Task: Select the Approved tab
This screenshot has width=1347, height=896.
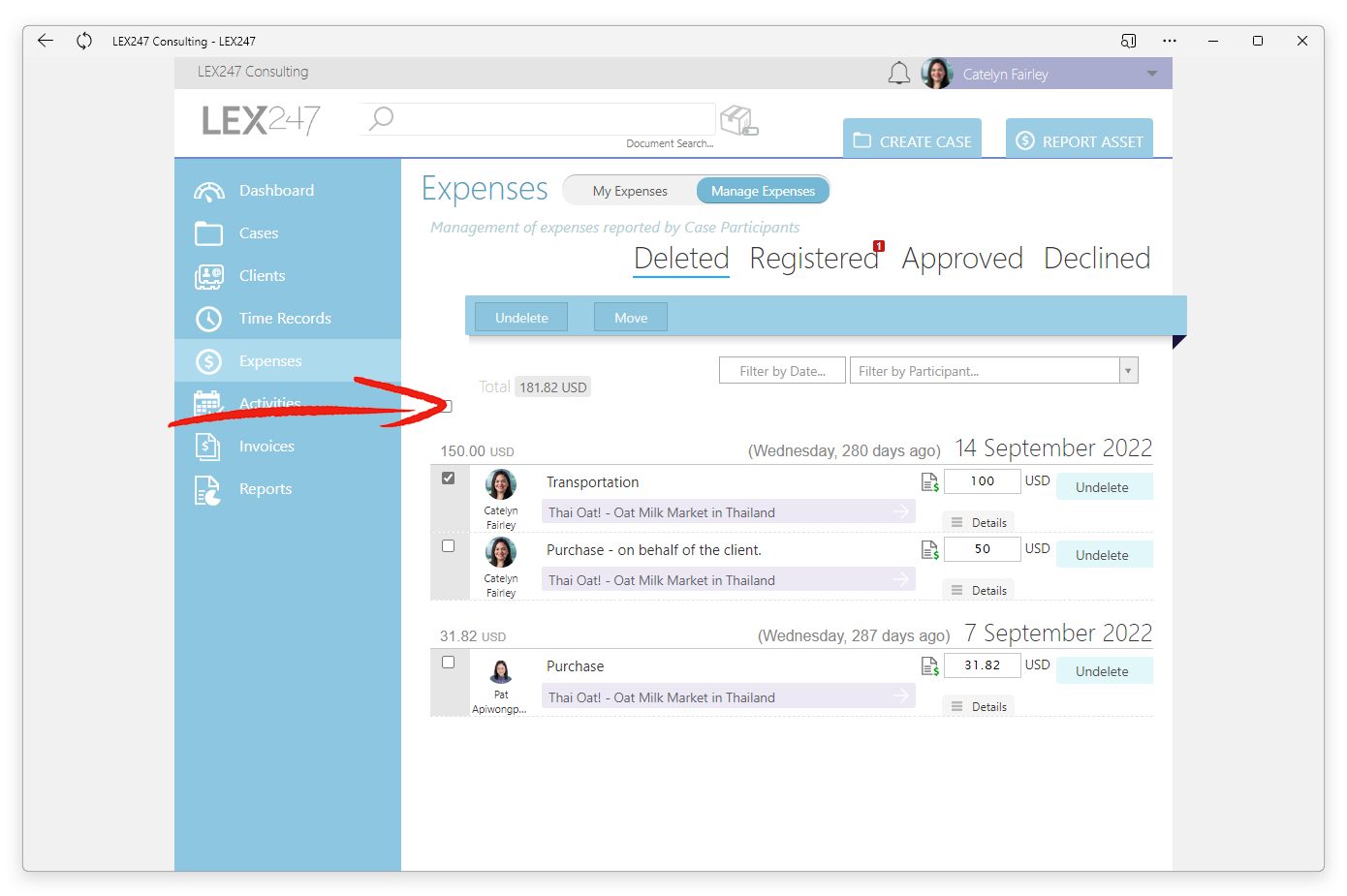Action: [x=962, y=259]
